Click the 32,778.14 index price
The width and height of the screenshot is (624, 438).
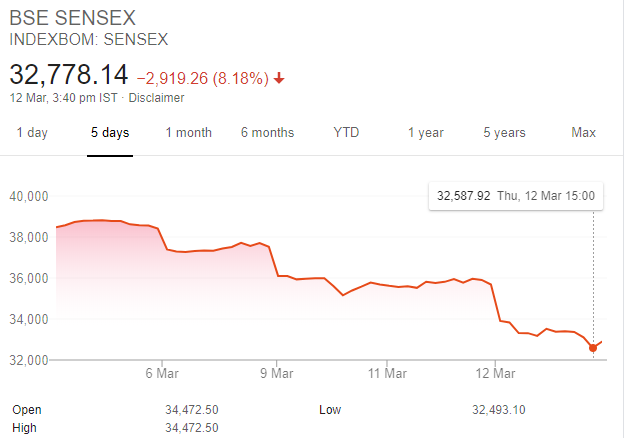[69, 74]
